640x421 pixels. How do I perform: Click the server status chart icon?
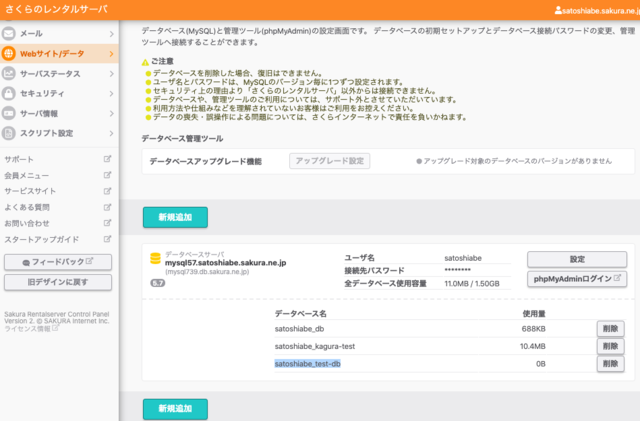click(x=9, y=74)
